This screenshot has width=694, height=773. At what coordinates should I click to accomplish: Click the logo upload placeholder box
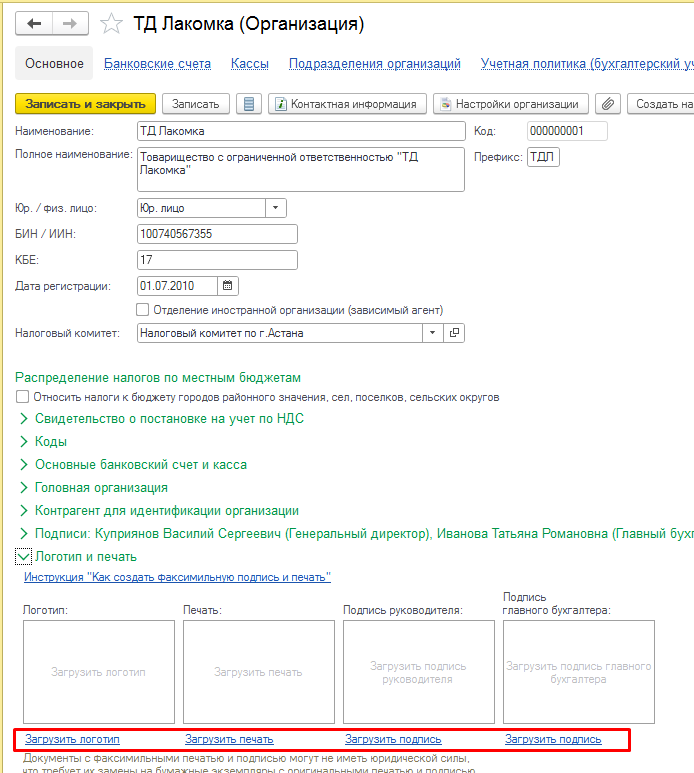point(98,671)
